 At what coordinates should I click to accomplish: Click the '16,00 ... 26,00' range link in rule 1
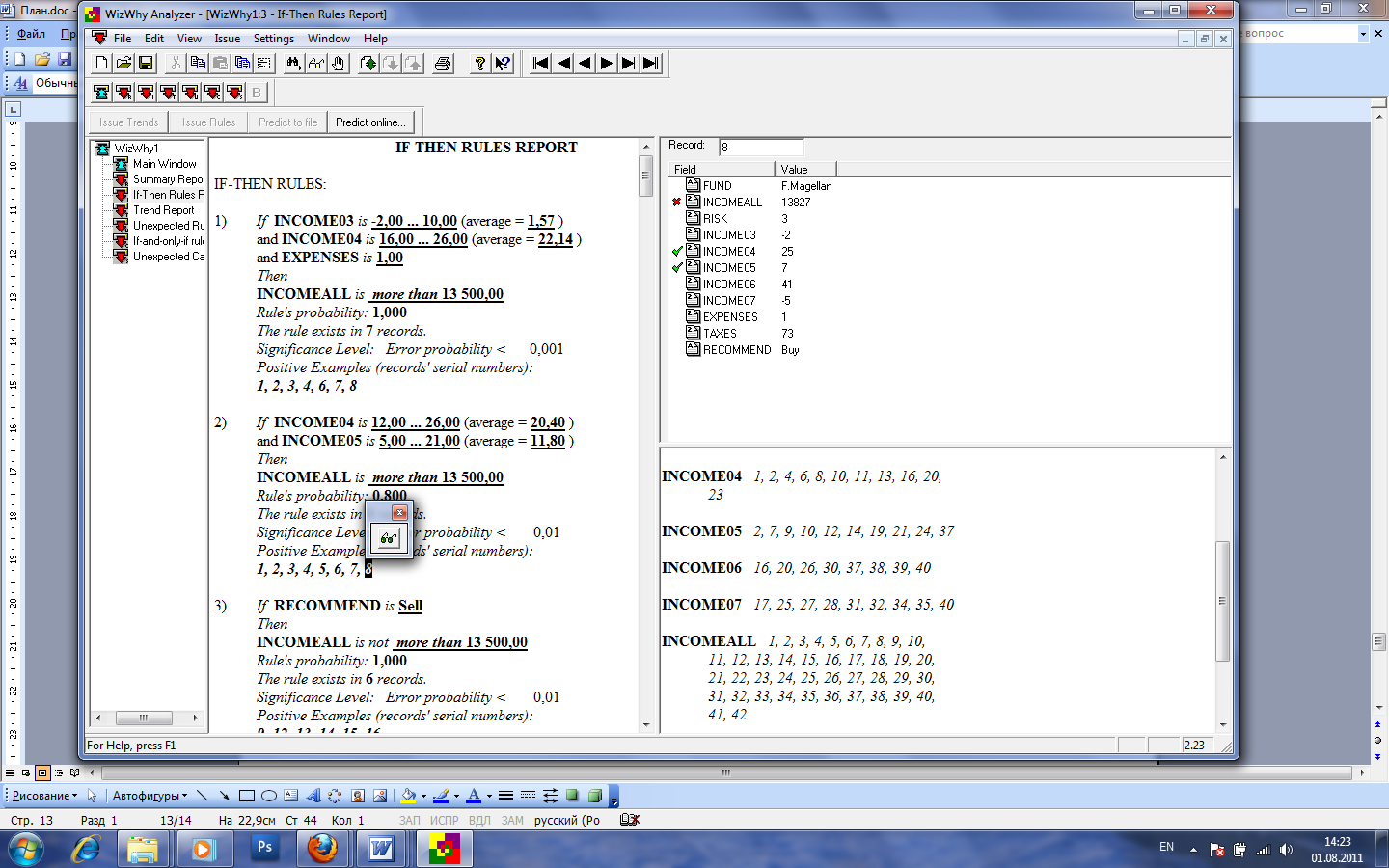[x=423, y=239]
